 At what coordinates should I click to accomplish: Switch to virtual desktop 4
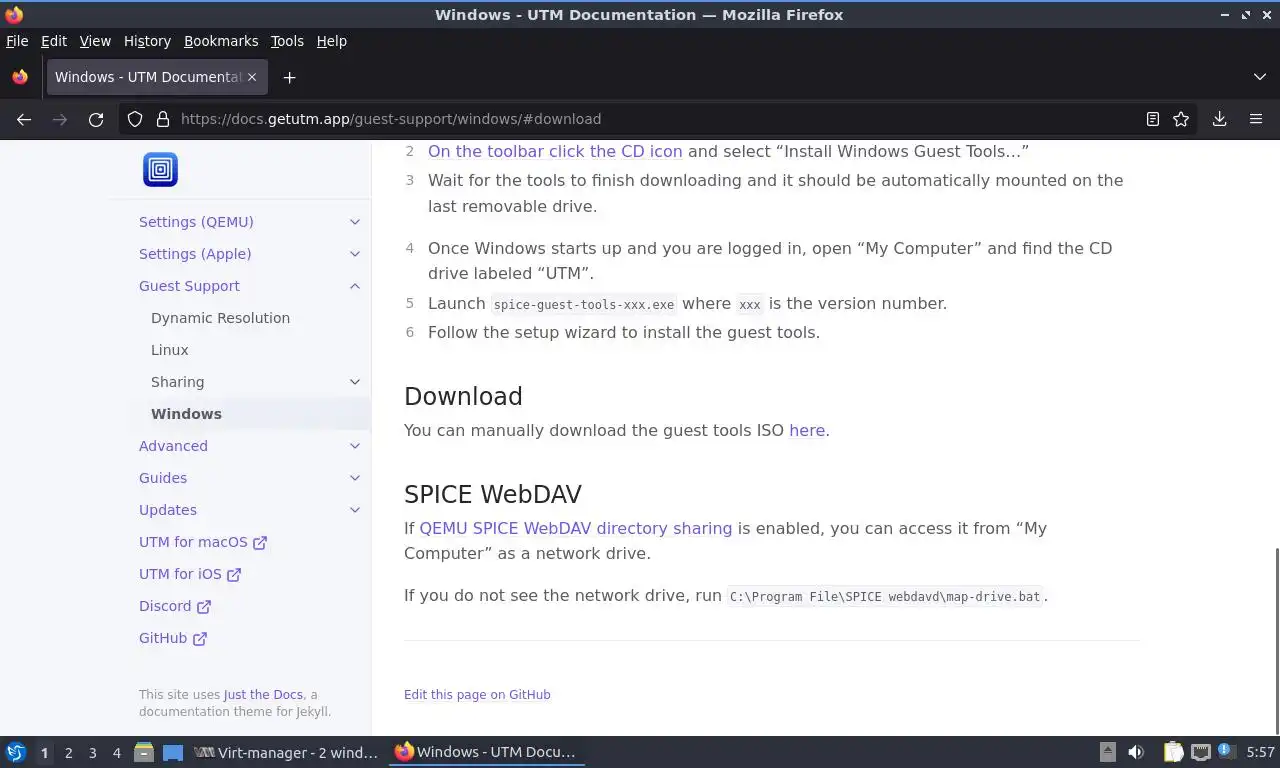click(116, 753)
